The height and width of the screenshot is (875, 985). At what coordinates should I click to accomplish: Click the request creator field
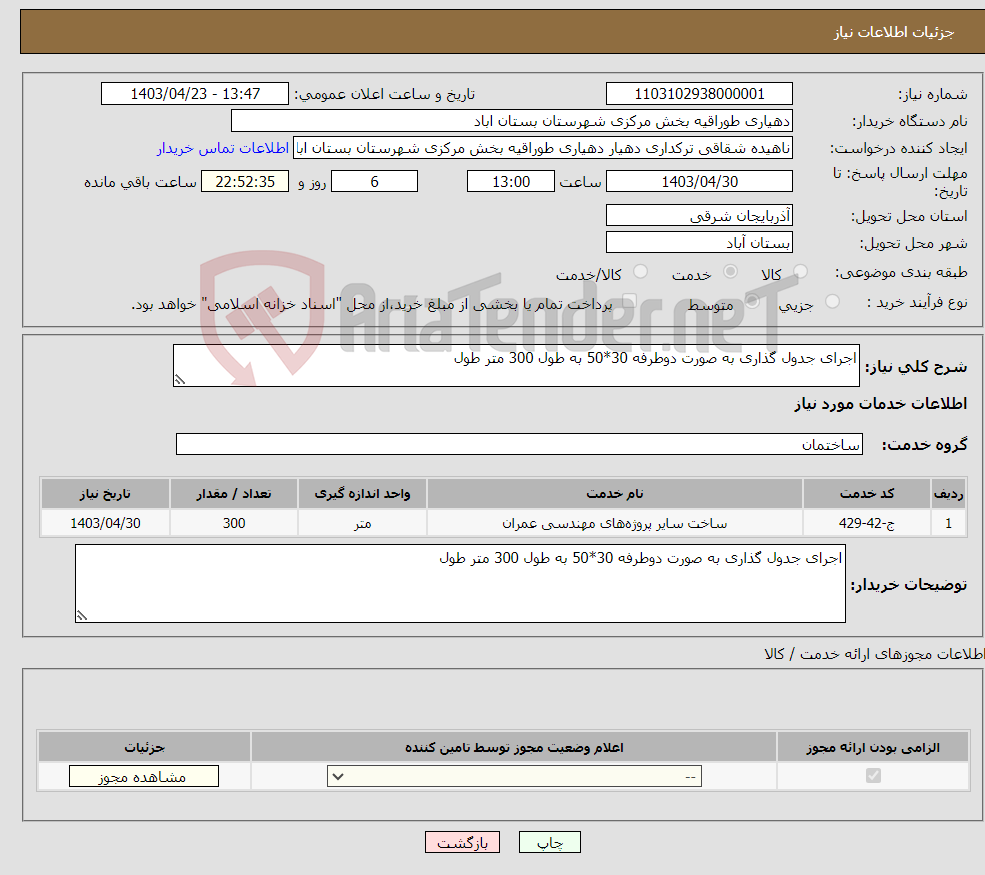543,148
